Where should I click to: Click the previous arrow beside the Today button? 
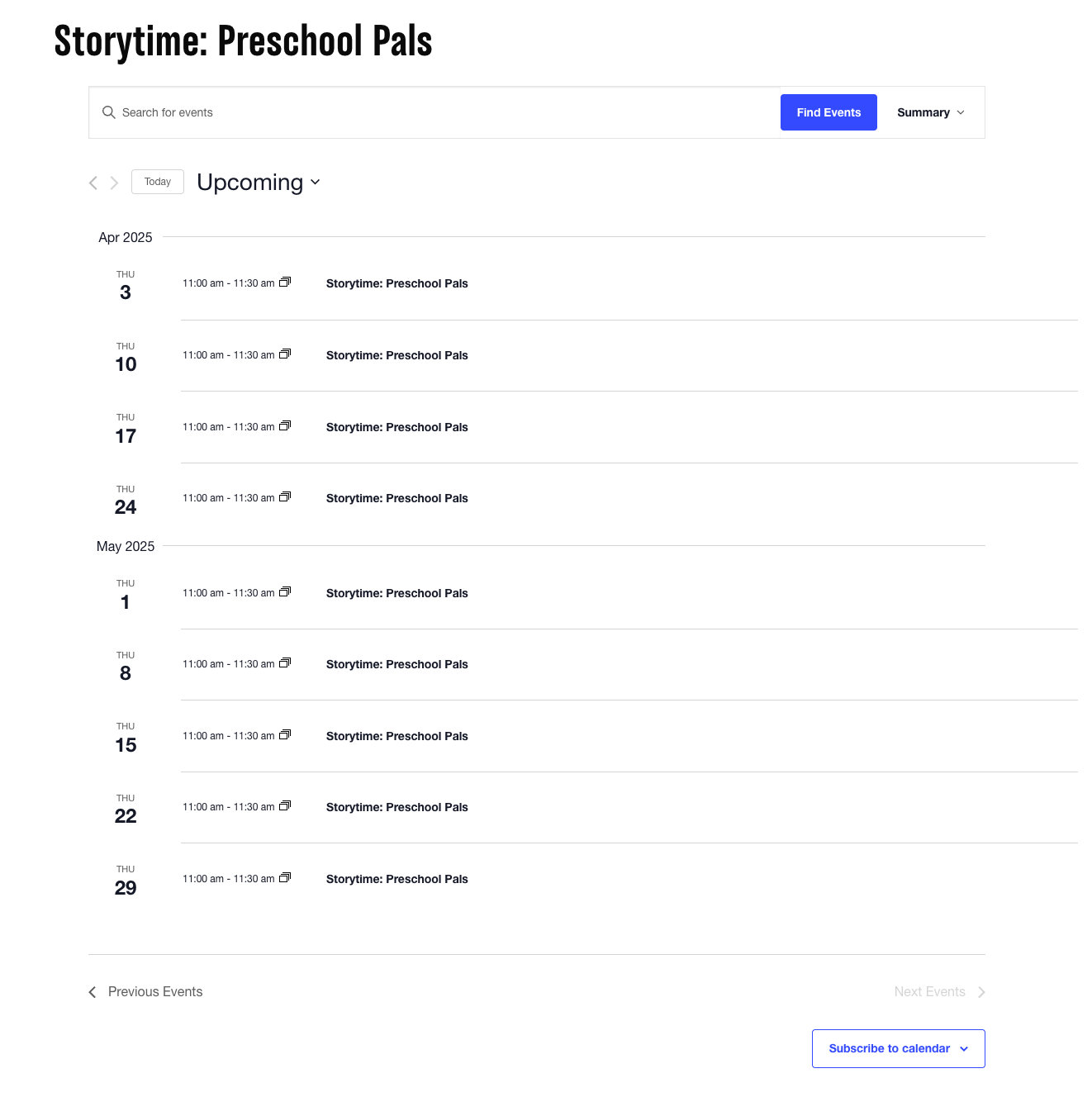click(93, 183)
